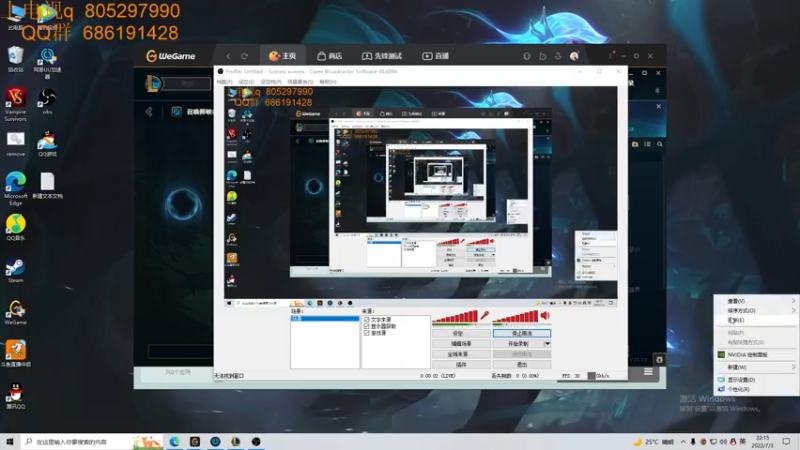Open the obs desktop shortcut
800x450 pixels.
click(47, 101)
